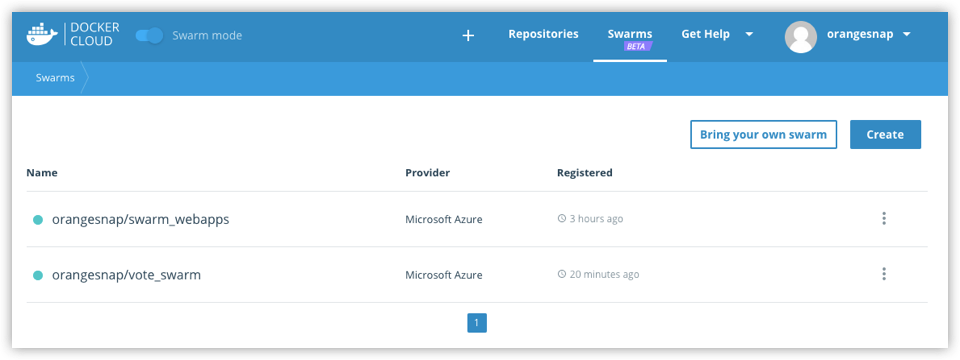
Task: Click the Registered column header
Action: point(585,173)
